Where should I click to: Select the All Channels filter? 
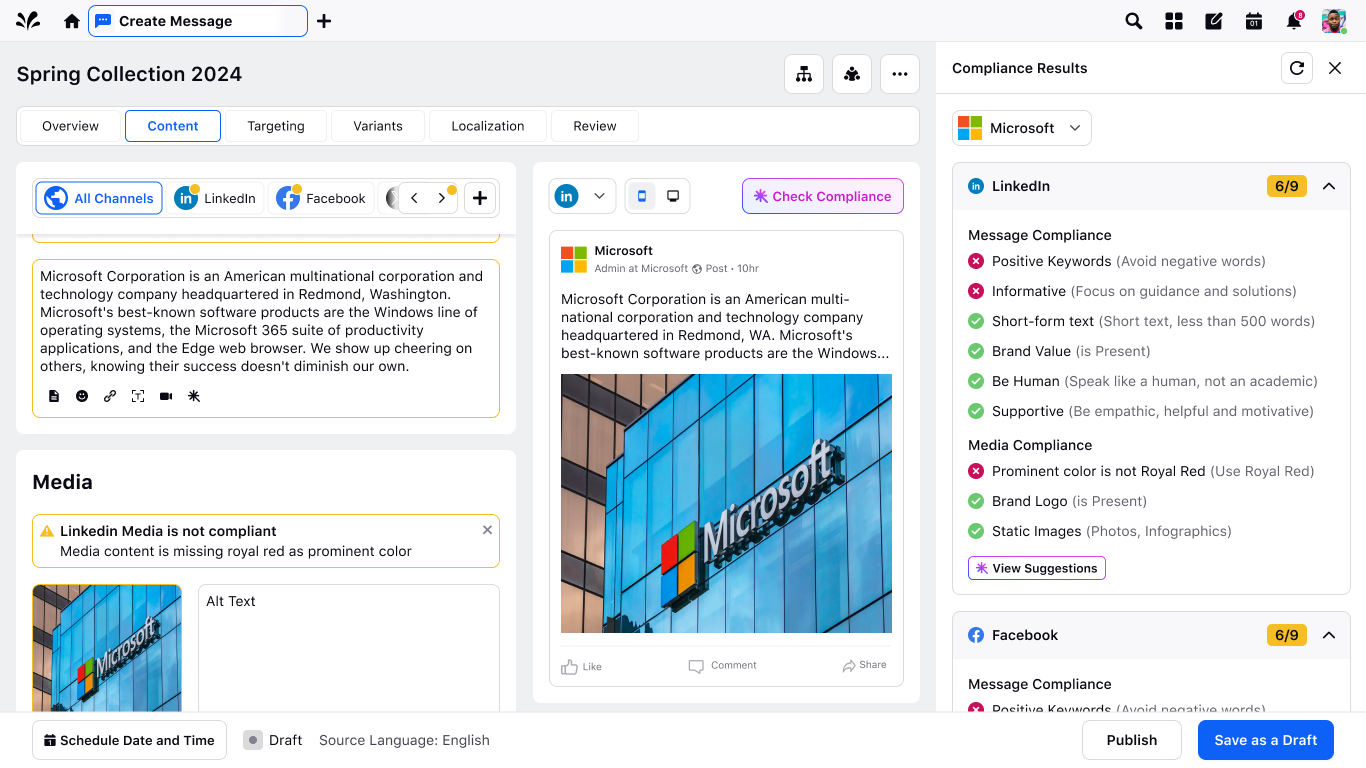coord(99,198)
